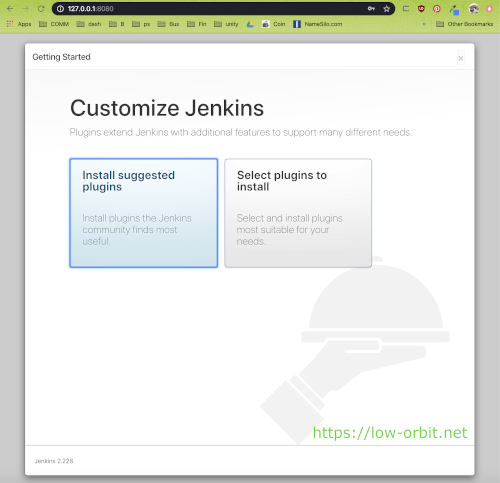This screenshot has height=483, width=500.
Task: Click the cast extension icon
Action: point(406,9)
